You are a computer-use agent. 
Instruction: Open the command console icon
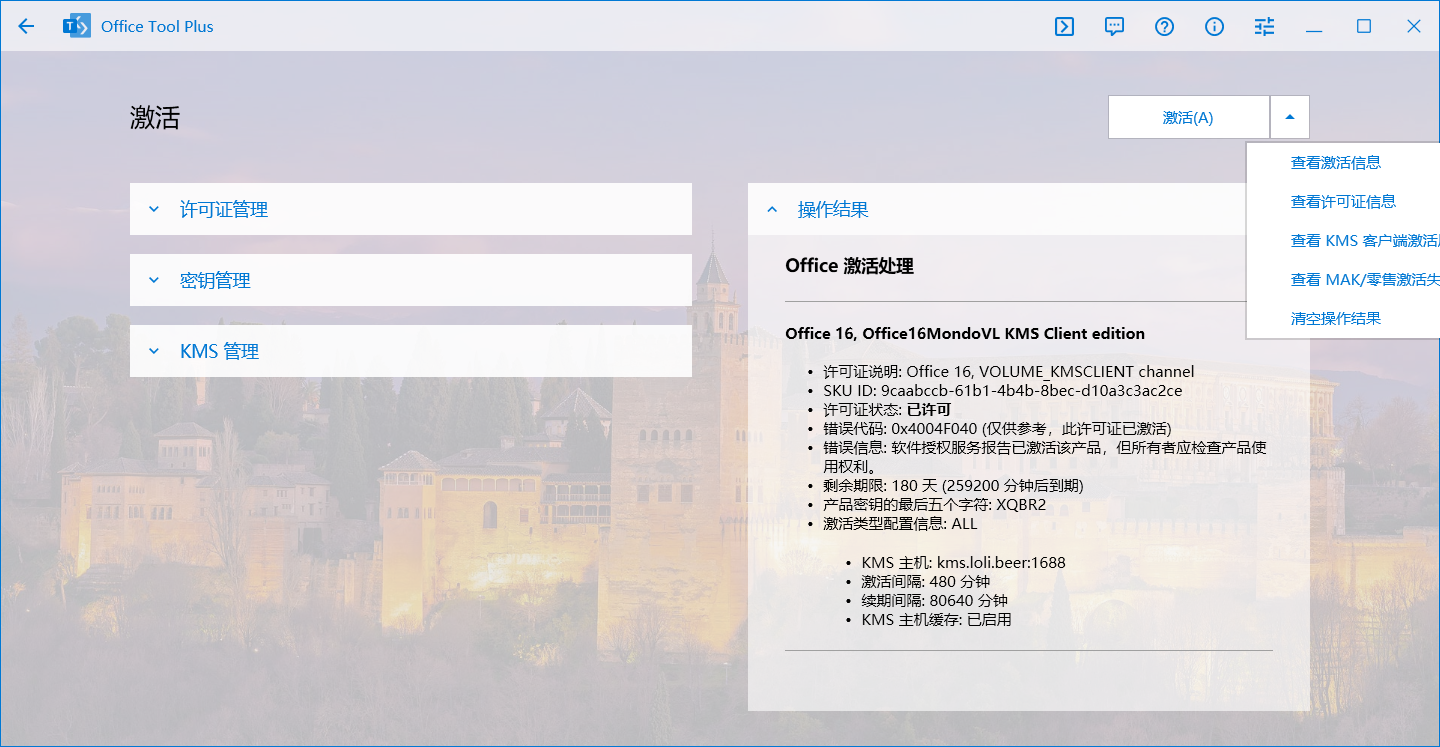click(x=1064, y=26)
